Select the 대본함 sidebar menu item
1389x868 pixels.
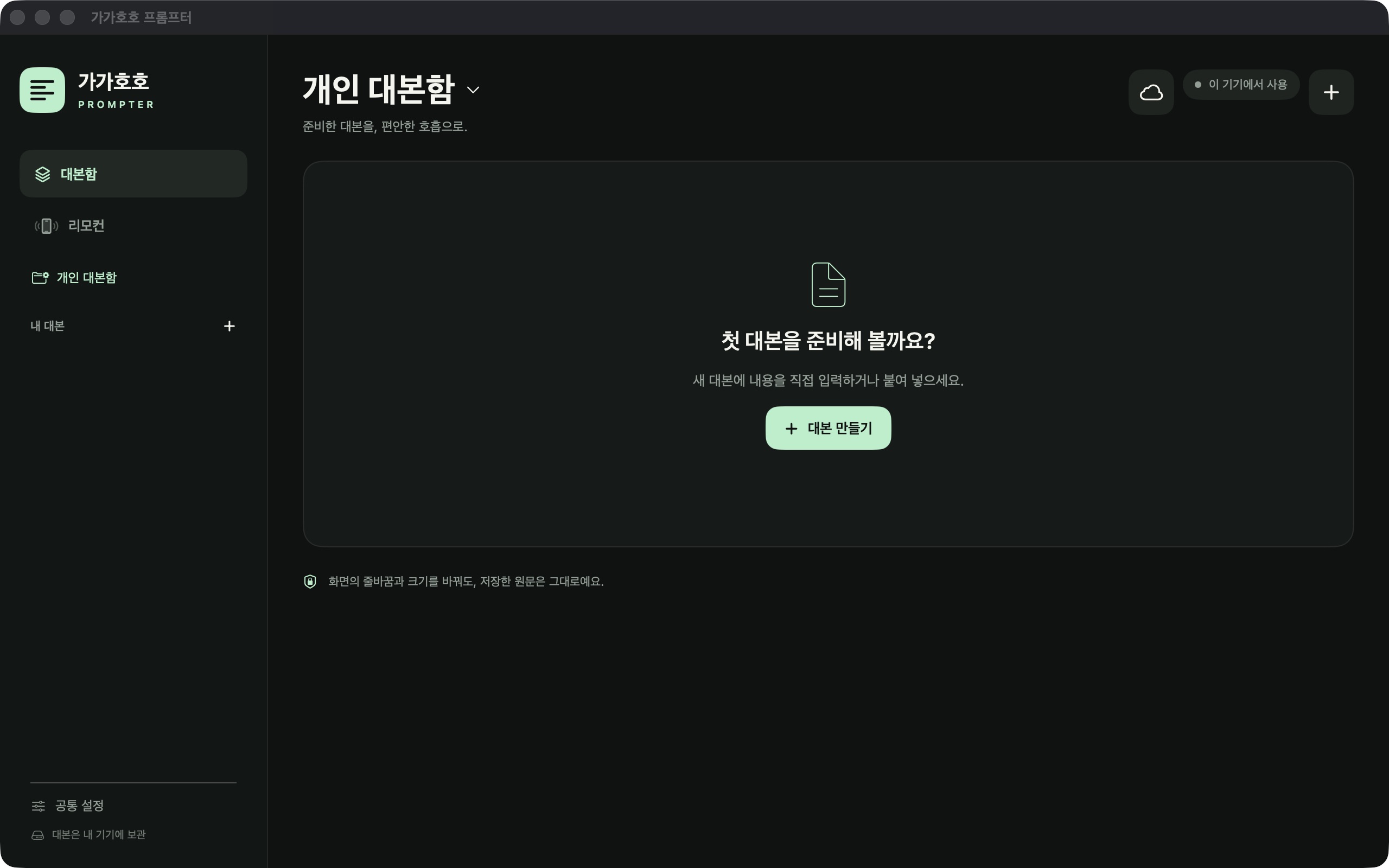coord(133,174)
